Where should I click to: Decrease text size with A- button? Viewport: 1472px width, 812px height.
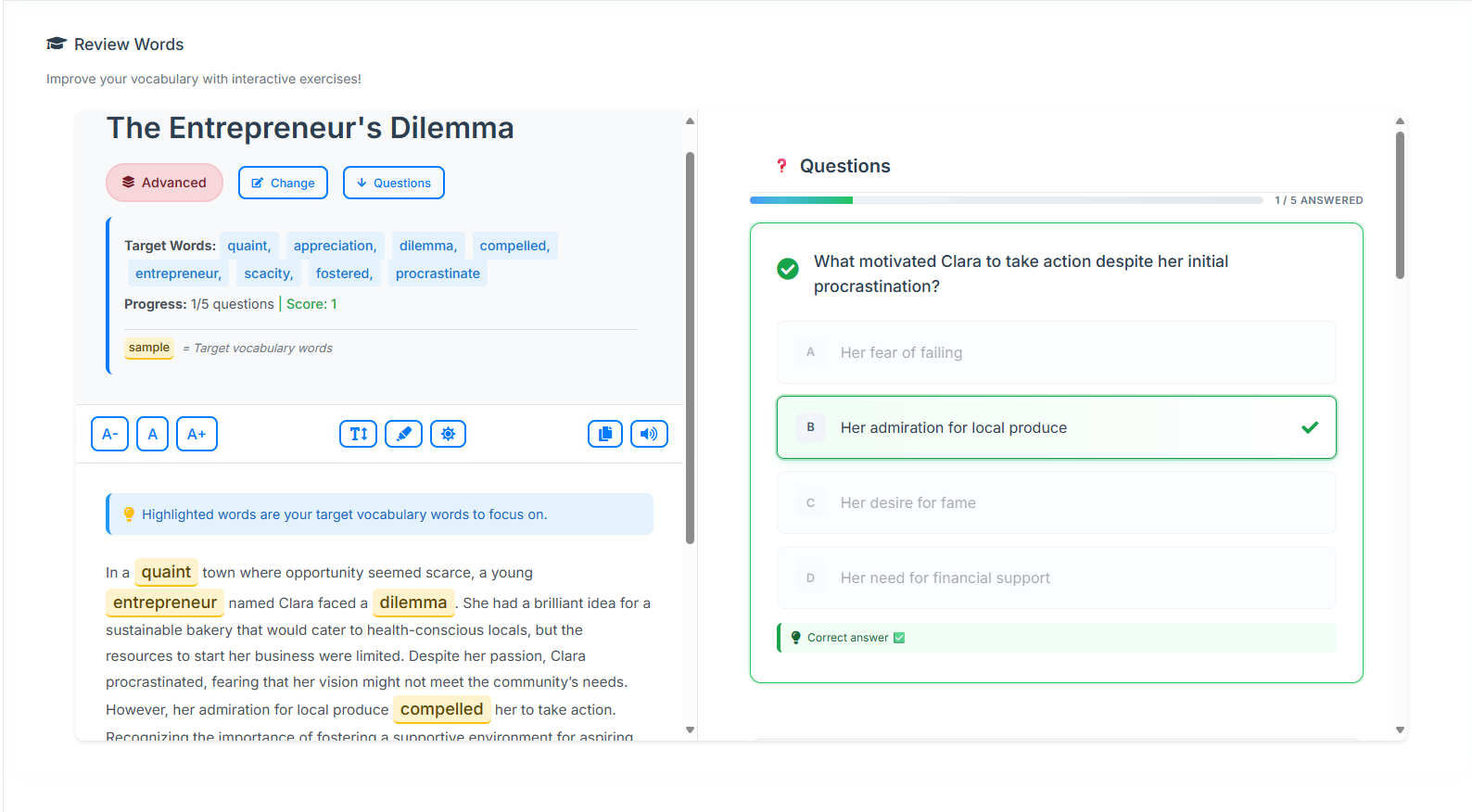point(109,434)
